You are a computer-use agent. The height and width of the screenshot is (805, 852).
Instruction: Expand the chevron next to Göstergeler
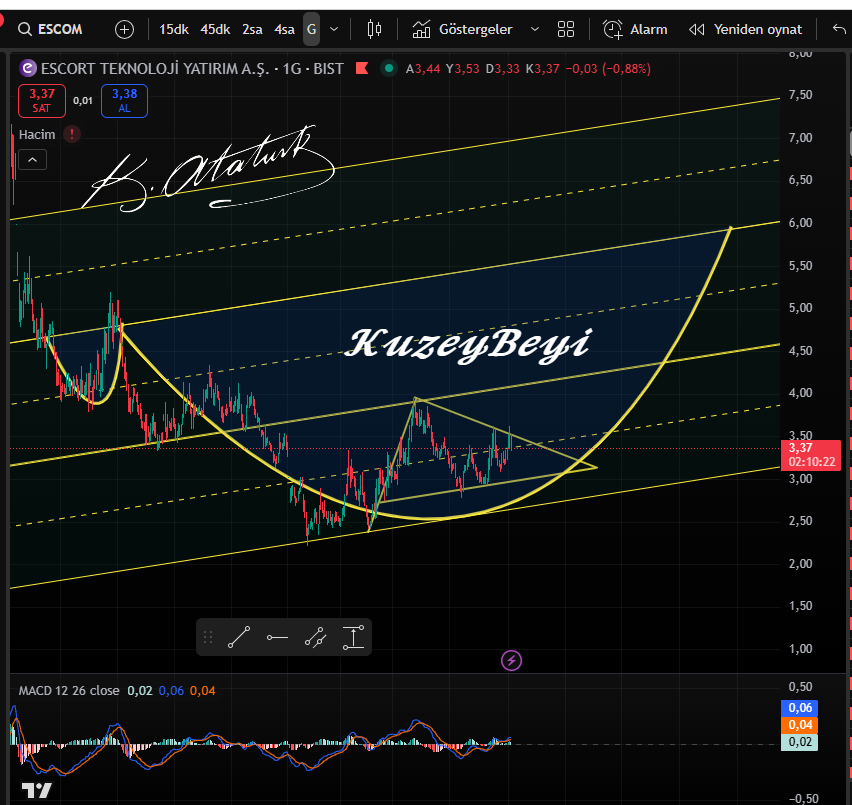(x=536, y=29)
